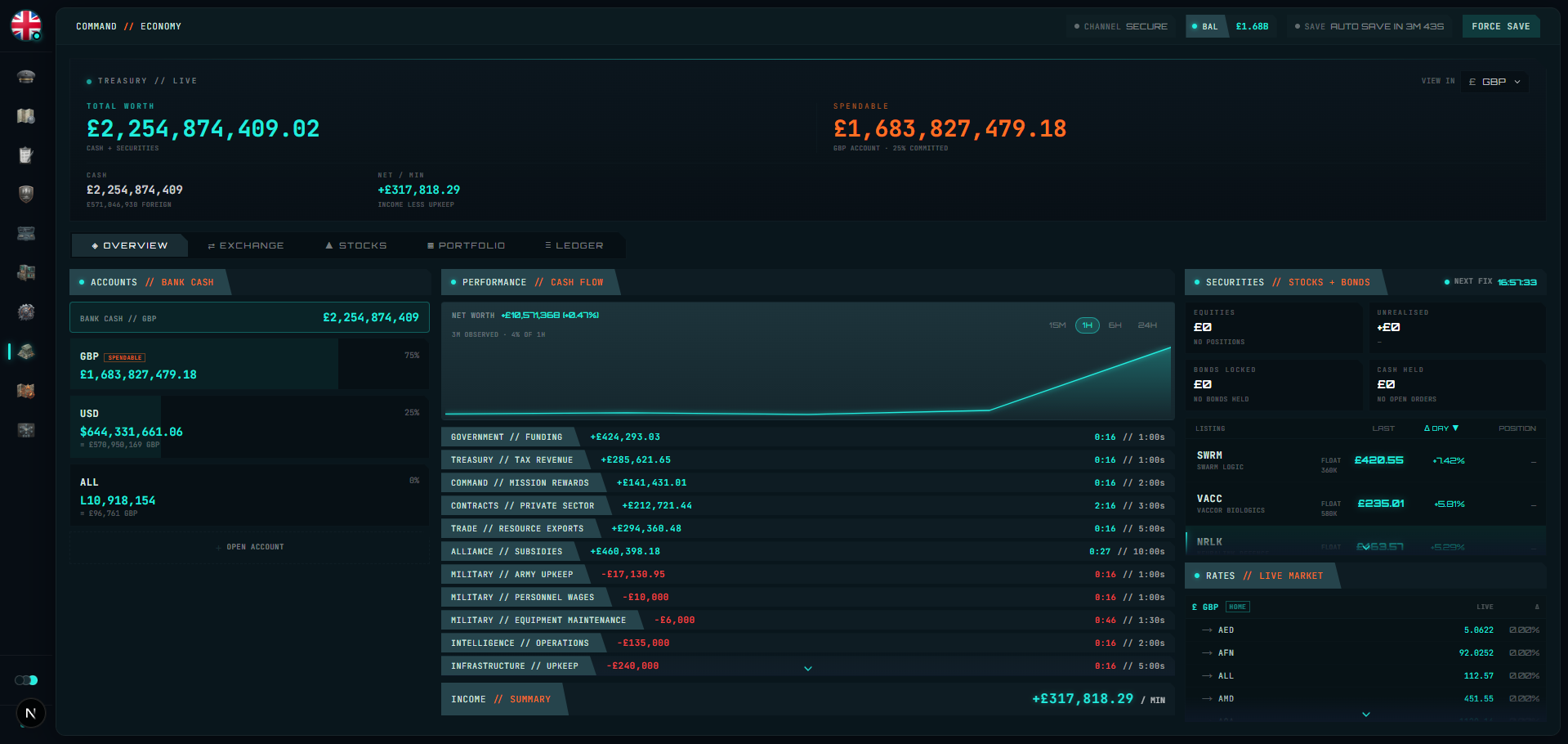This screenshot has height=744, width=1568.
Task: Switch to the Overview tab
Action: [x=130, y=245]
